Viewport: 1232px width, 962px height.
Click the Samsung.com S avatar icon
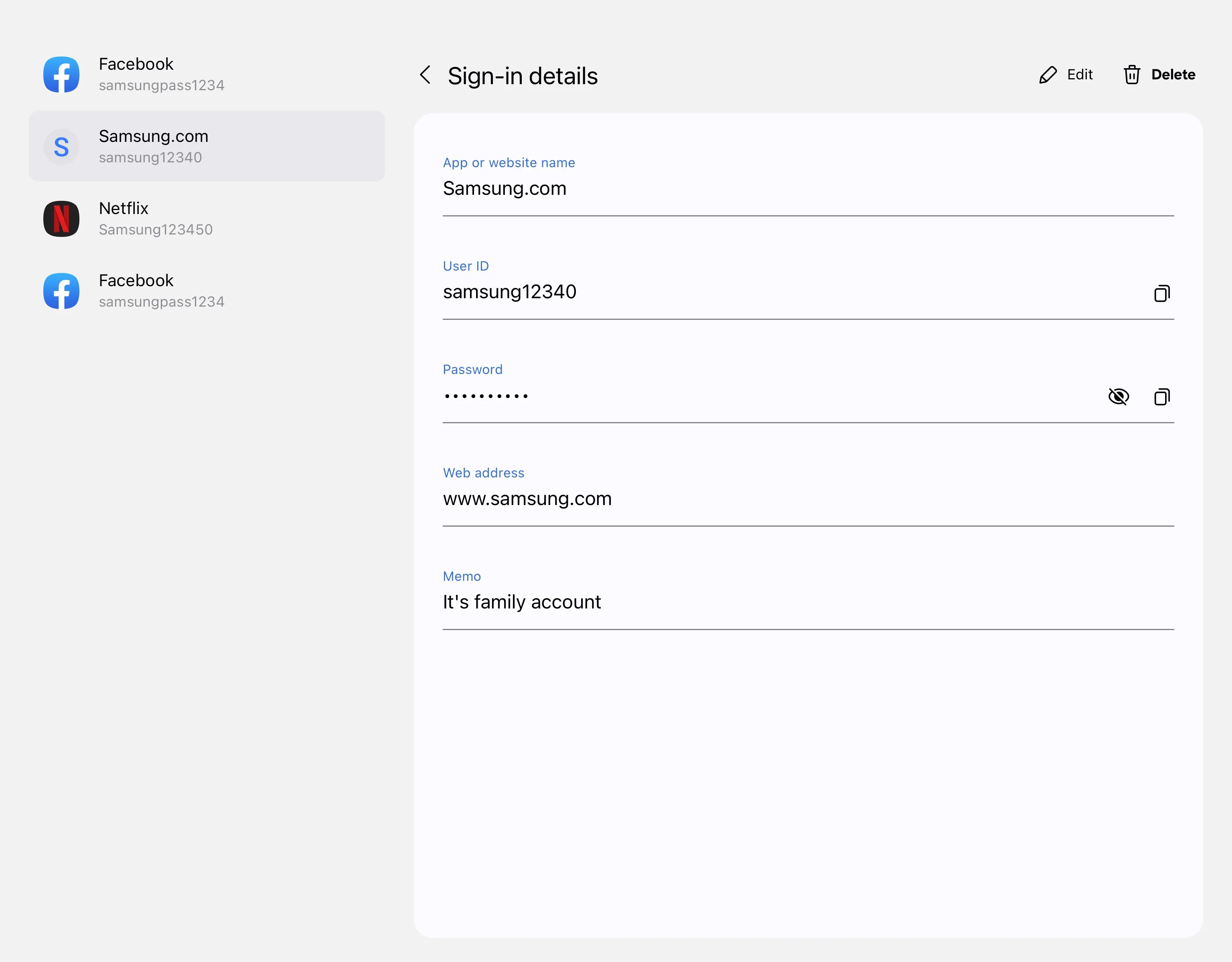61,147
